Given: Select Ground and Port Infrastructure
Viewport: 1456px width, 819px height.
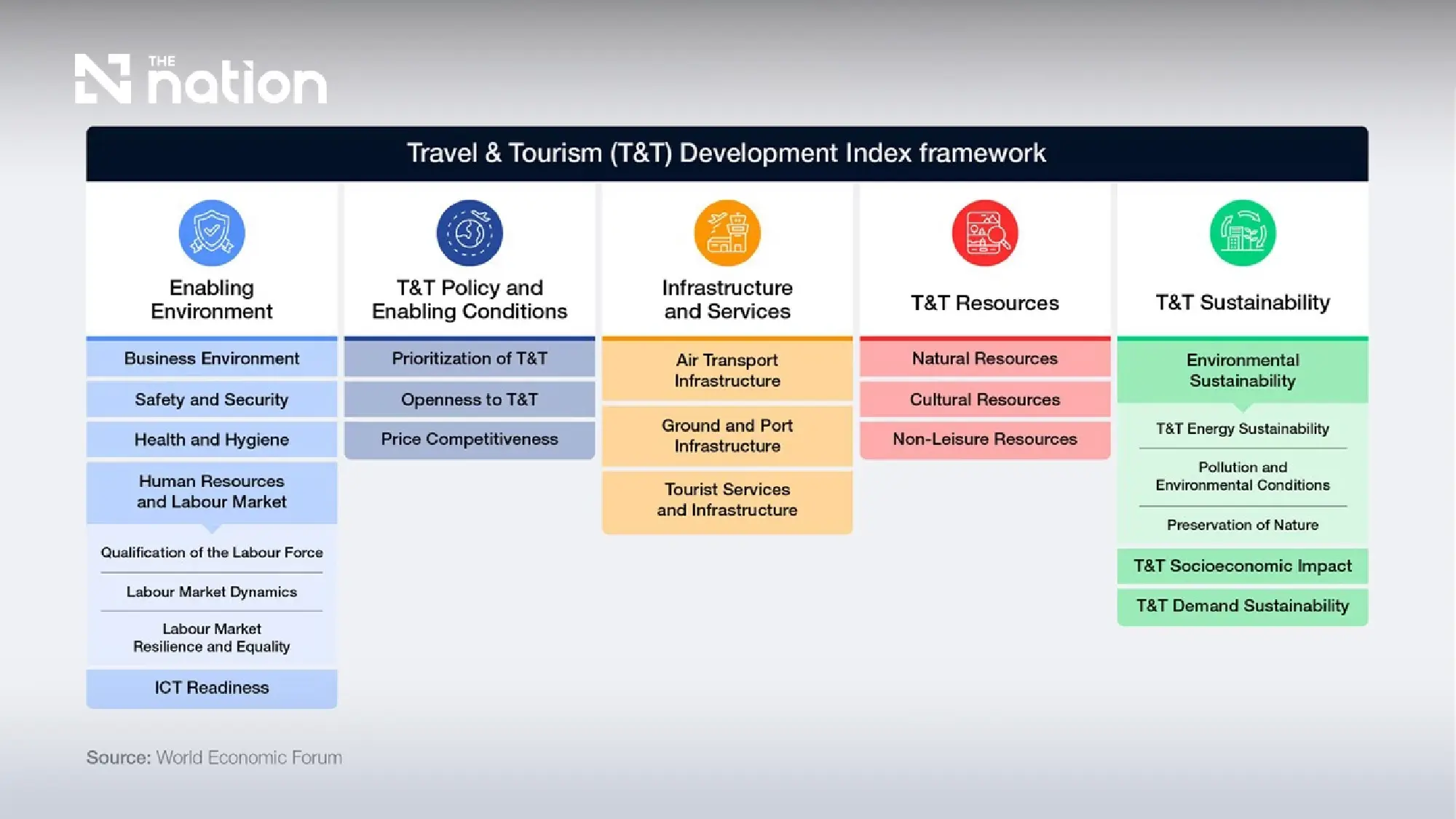Looking at the screenshot, I should 727,436.
